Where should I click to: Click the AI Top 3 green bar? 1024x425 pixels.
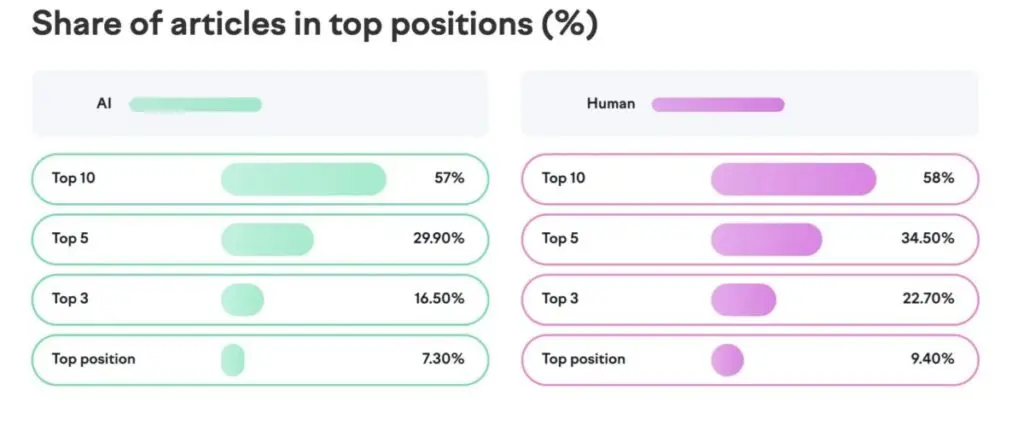242,299
